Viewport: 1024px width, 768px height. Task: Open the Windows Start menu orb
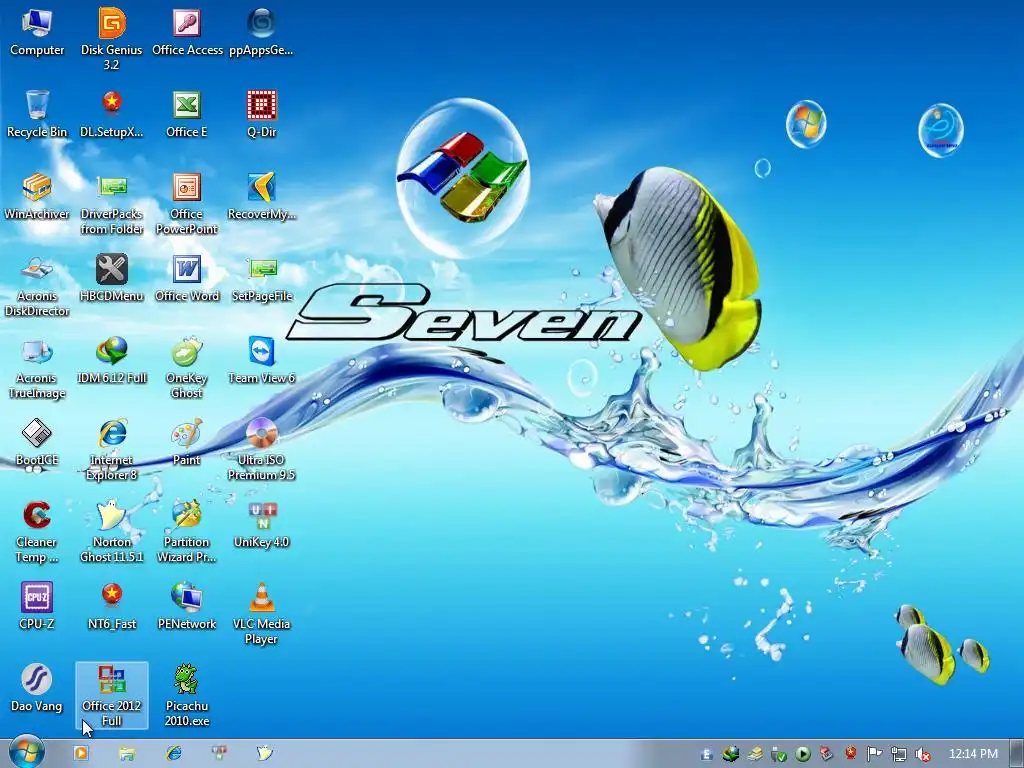click(27, 753)
